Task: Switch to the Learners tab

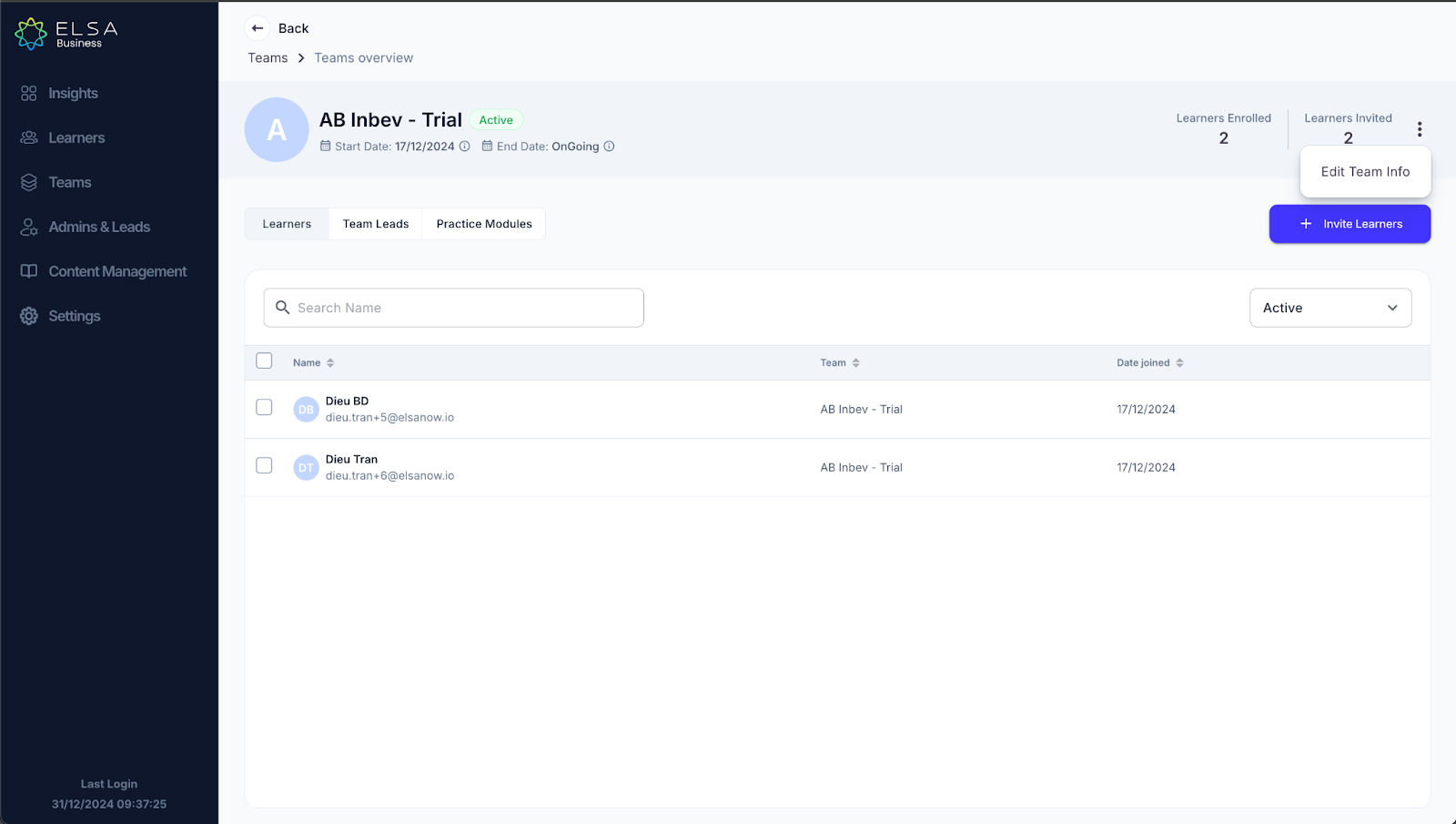Action: [287, 224]
